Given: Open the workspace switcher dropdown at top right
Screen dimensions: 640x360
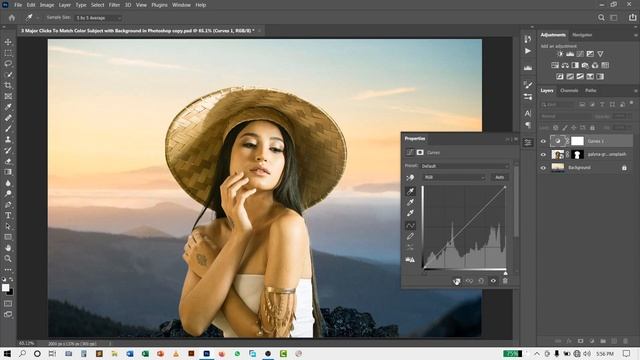Looking at the screenshot, I should point(614,18).
